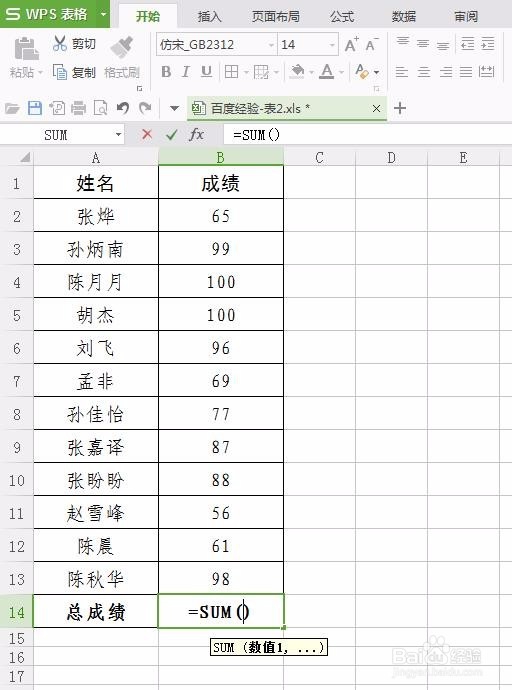Toggle Underline formatting
This screenshot has width=512, height=690.
[206, 71]
